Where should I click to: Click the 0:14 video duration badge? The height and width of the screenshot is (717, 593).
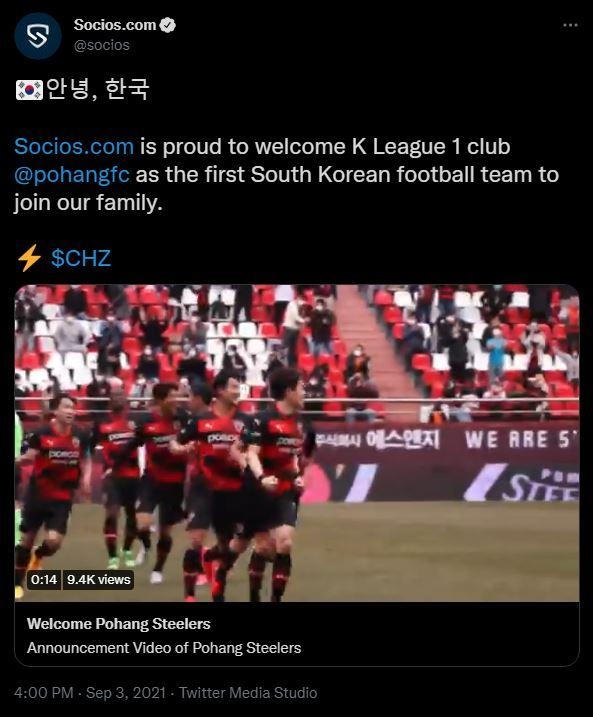point(44,580)
